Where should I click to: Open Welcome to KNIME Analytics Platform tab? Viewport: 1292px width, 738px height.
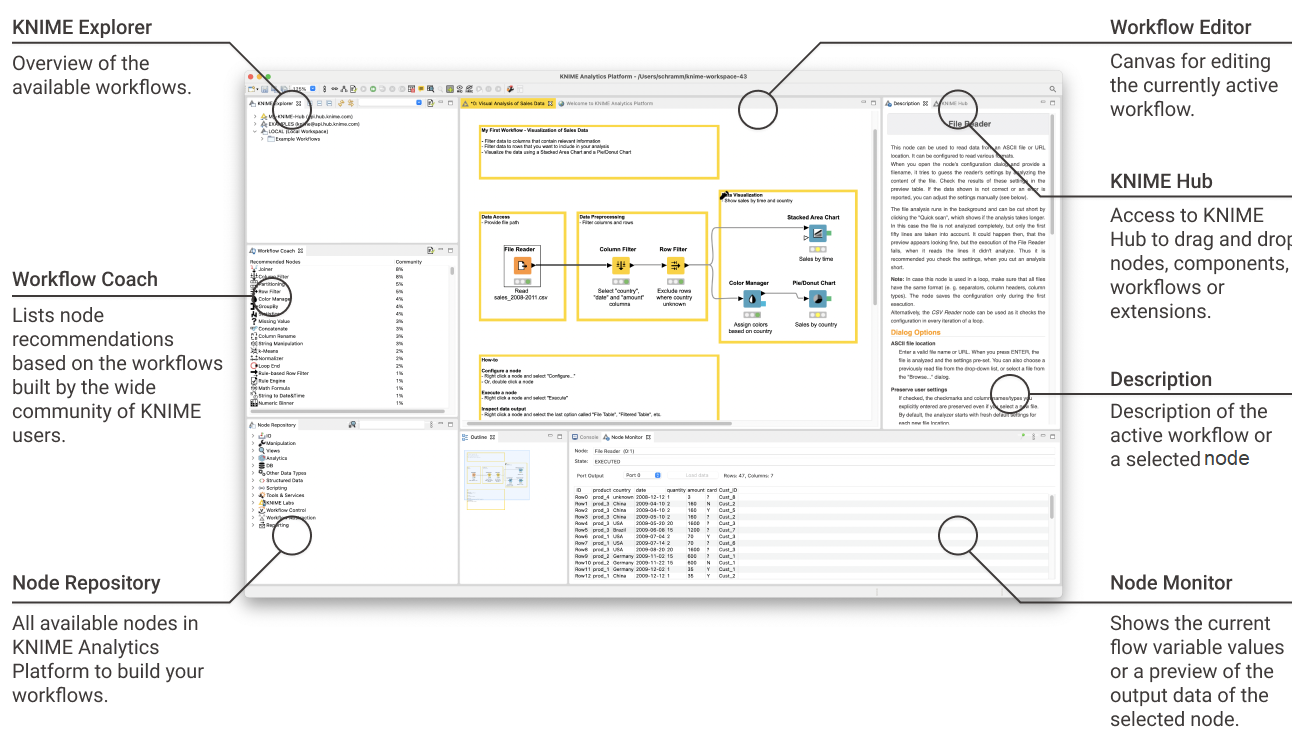coord(605,103)
